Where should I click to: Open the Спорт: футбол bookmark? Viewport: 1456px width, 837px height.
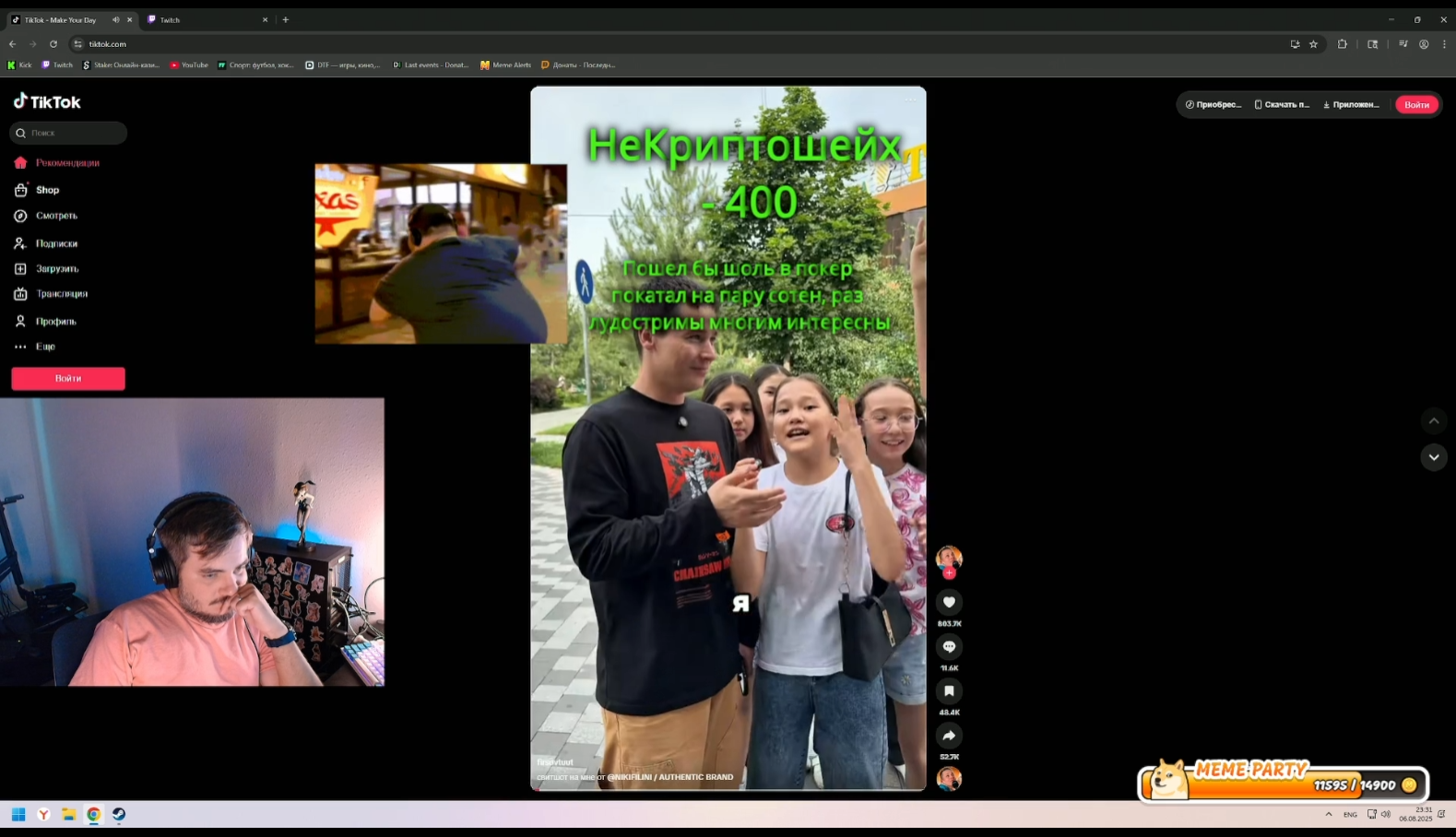pyautogui.click(x=256, y=65)
